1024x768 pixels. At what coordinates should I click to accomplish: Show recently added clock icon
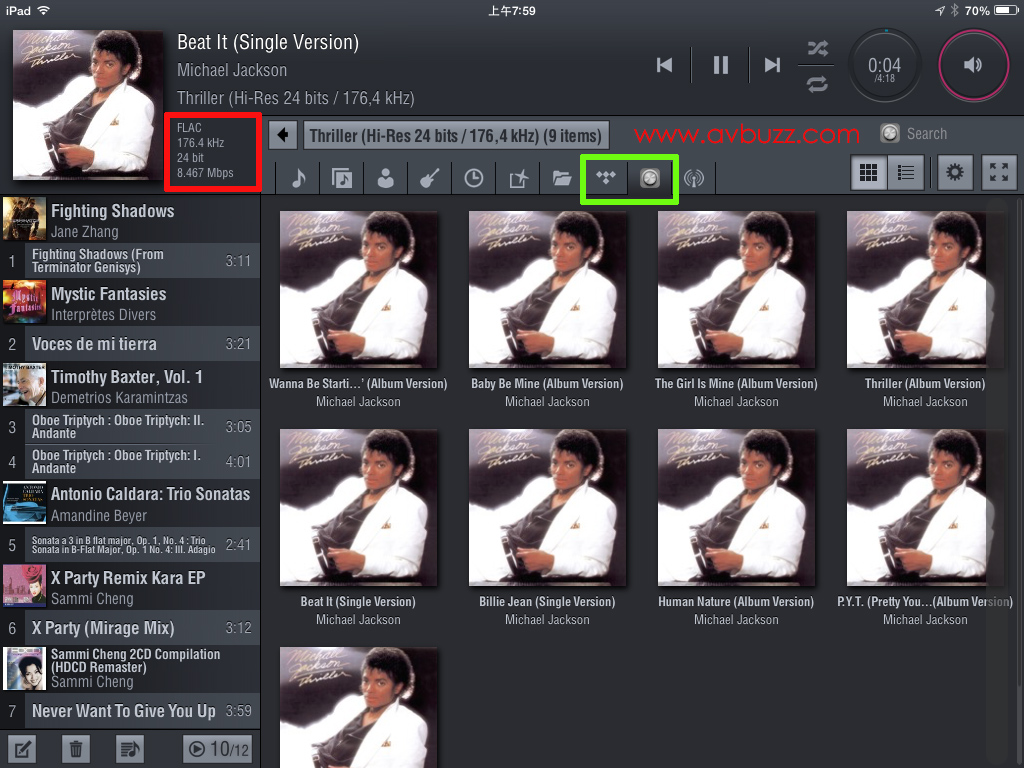pyautogui.click(x=473, y=178)
